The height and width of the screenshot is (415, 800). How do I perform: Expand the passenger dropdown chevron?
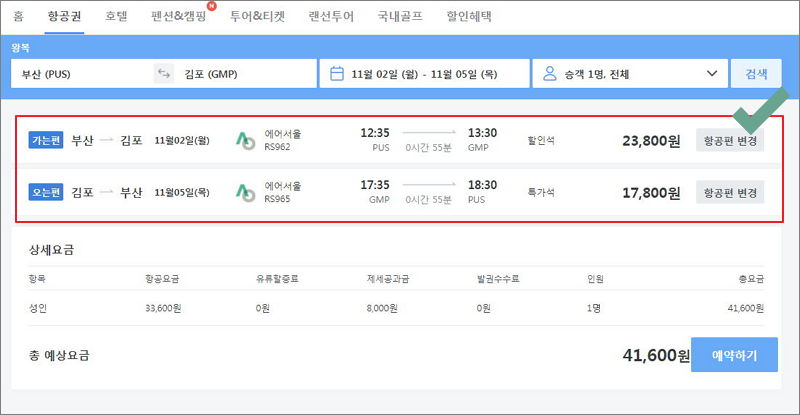tap(712, 74)
